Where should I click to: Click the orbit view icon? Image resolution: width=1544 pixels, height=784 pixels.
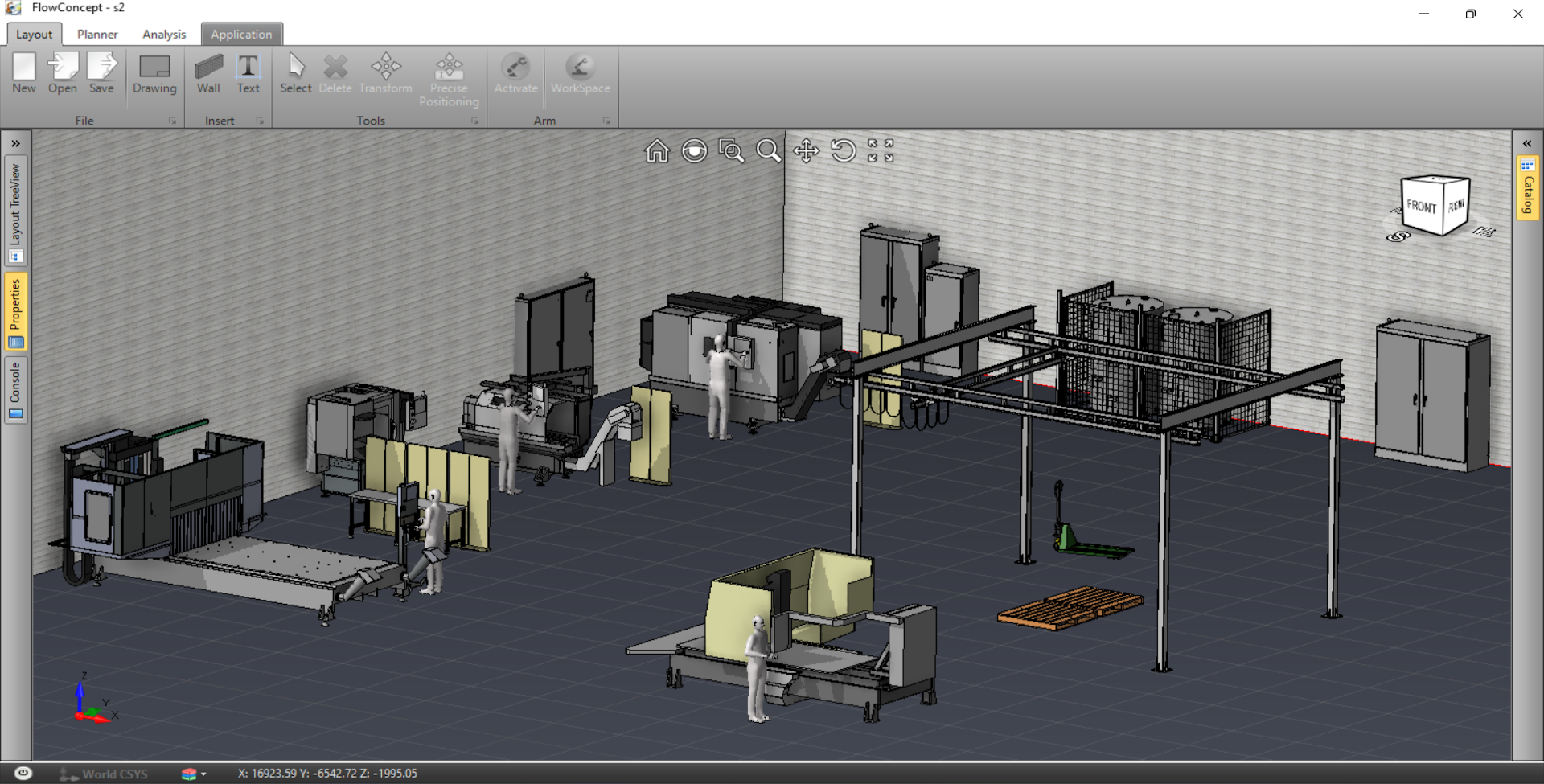694,151
